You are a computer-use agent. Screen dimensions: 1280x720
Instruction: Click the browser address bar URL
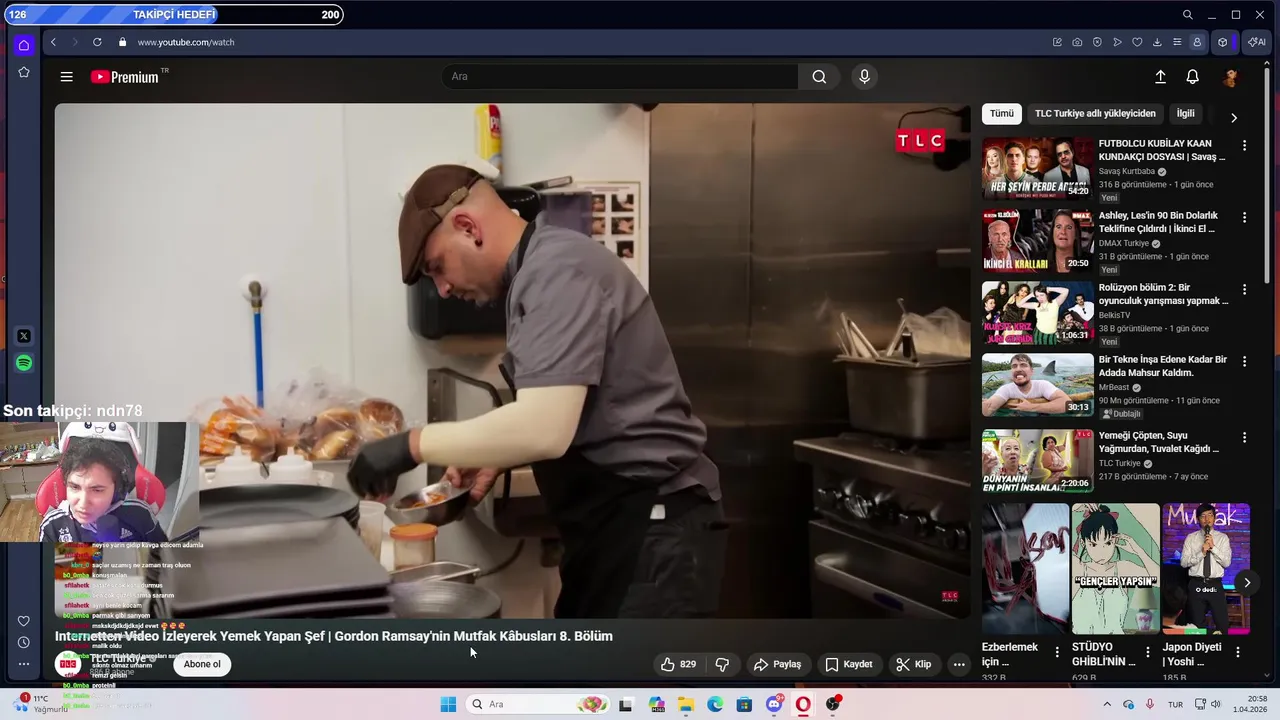click(x=186, y=42)
